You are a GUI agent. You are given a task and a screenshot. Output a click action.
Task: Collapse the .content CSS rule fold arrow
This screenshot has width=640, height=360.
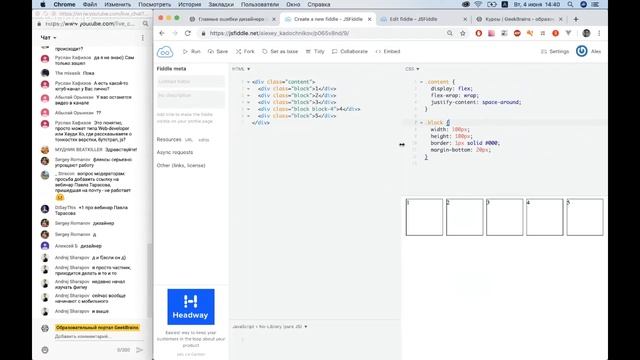(422, 82)
